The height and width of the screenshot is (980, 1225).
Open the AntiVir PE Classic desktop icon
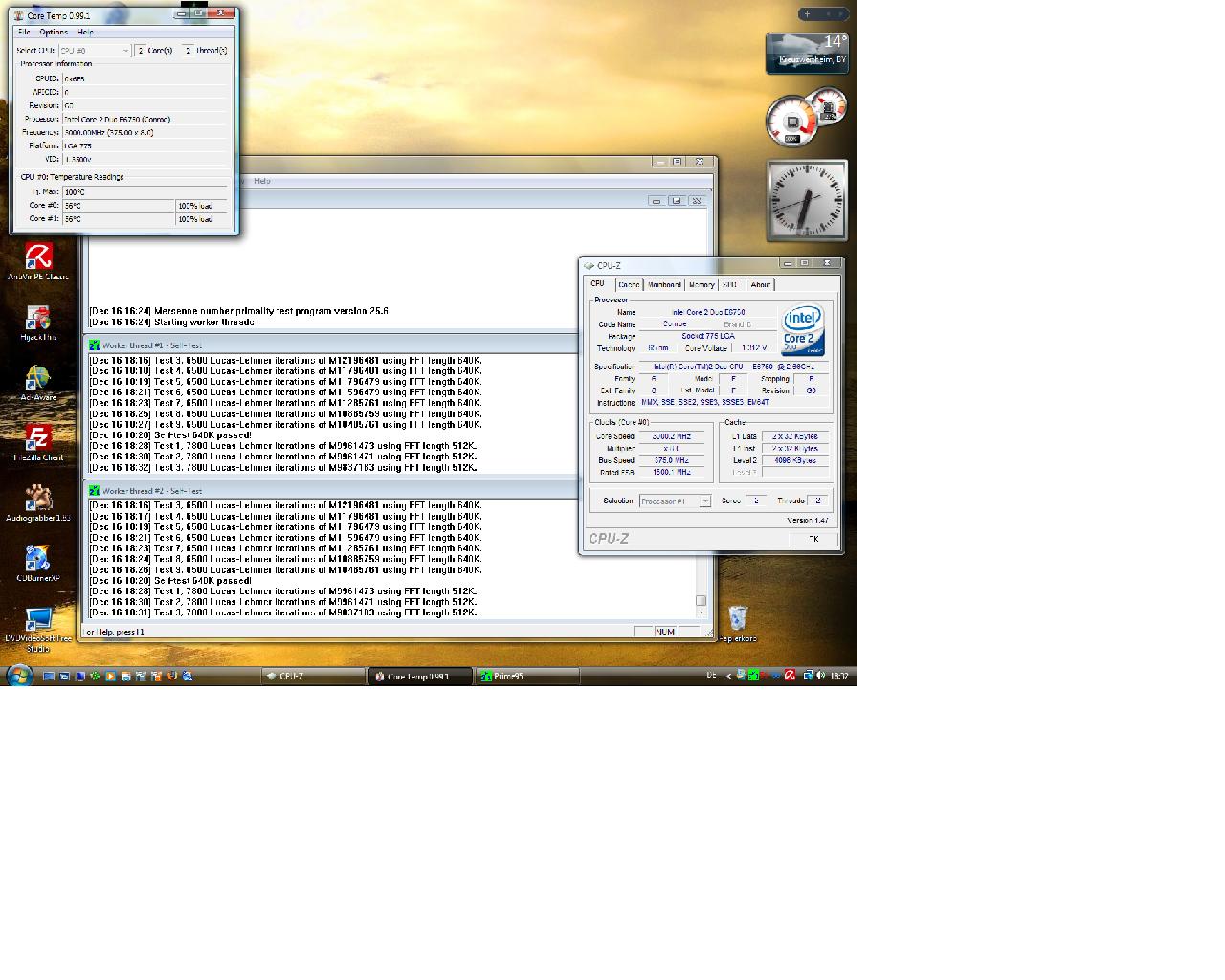click(x=38, y=262)
